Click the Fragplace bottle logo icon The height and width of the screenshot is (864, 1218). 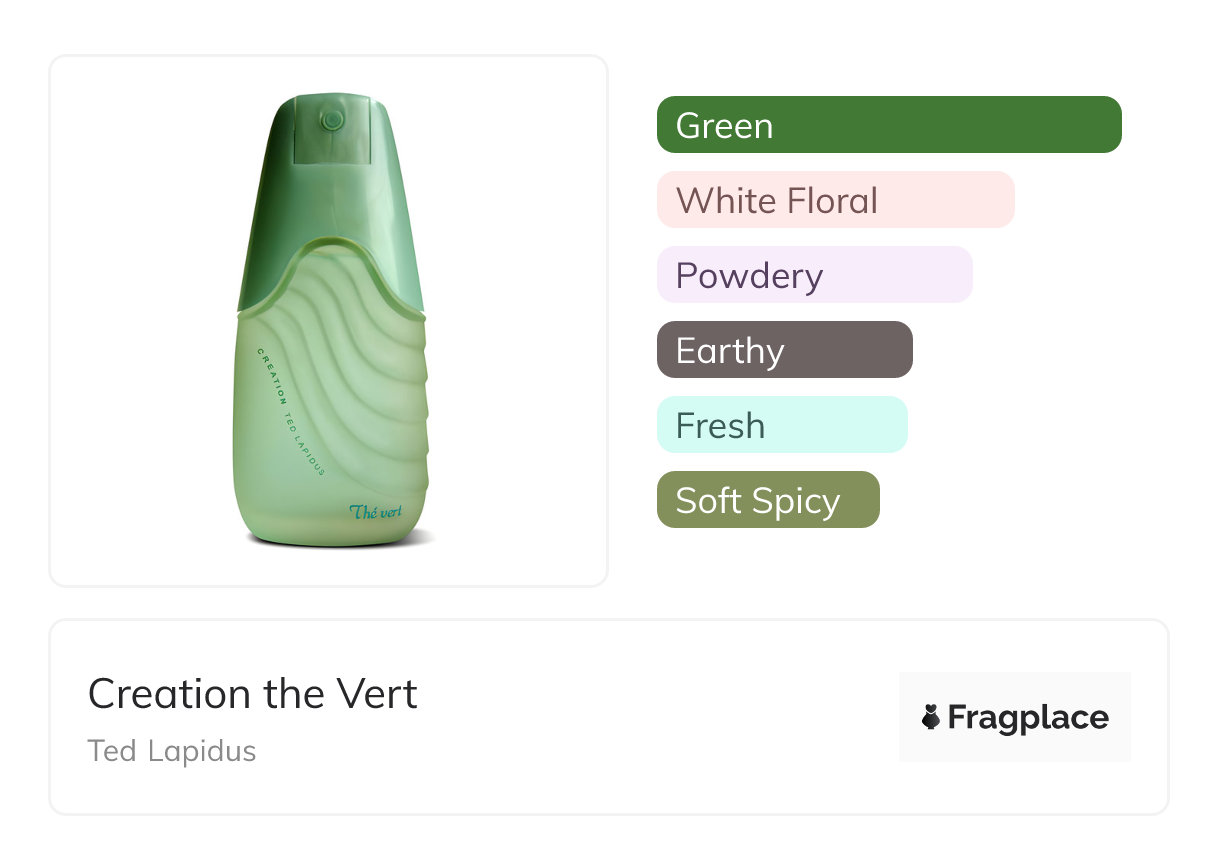tap(931, 717)
